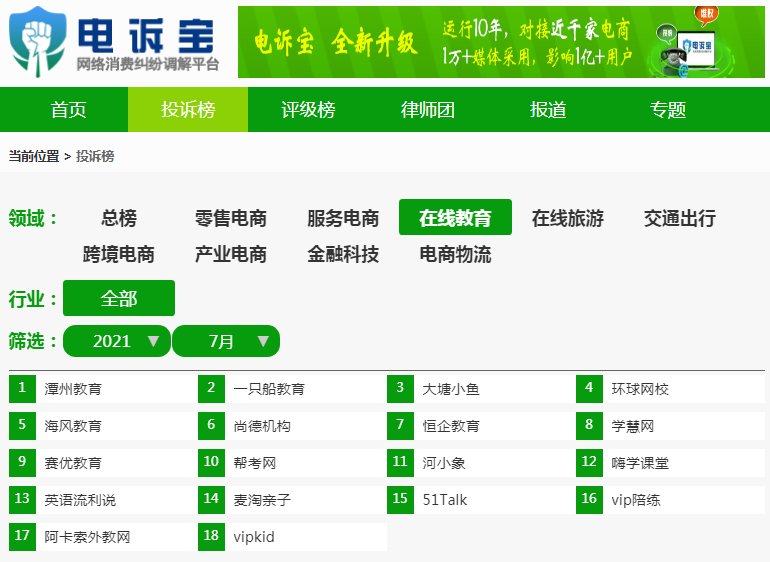Choose the 产业电商 domain
770x562 pixels.
(x=231, y=254)
